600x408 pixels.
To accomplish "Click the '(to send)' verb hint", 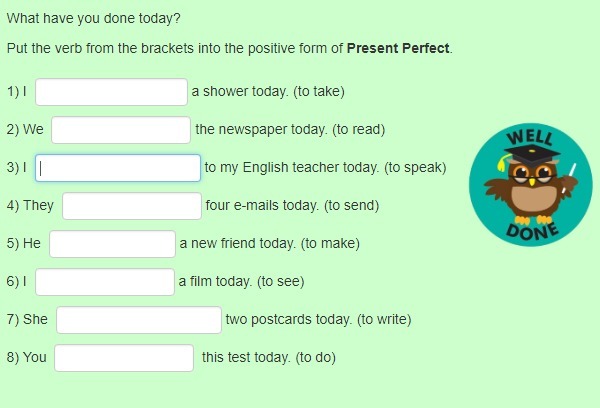I will (352, 206).
